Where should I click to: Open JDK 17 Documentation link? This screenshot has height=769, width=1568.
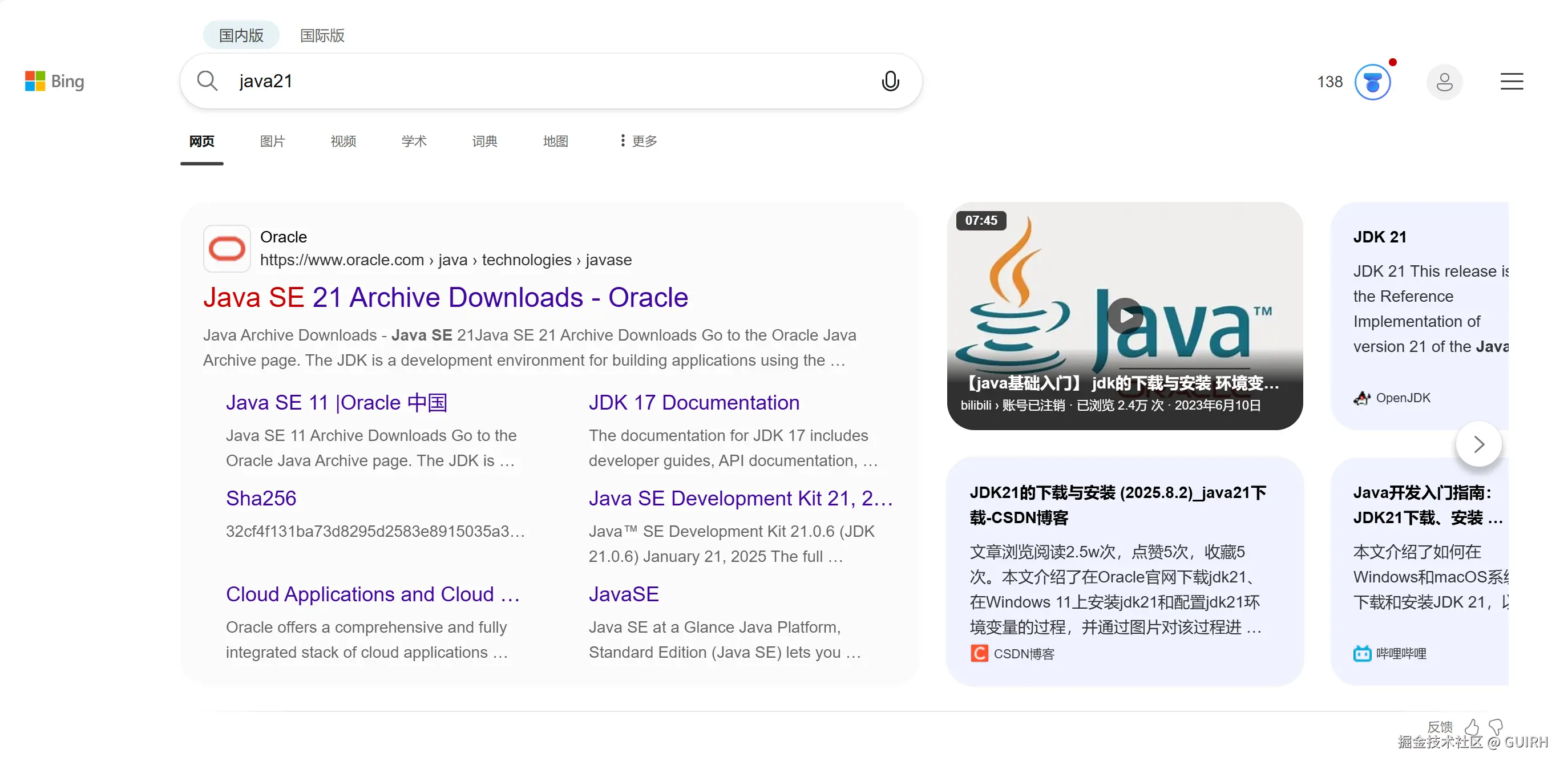693,402
